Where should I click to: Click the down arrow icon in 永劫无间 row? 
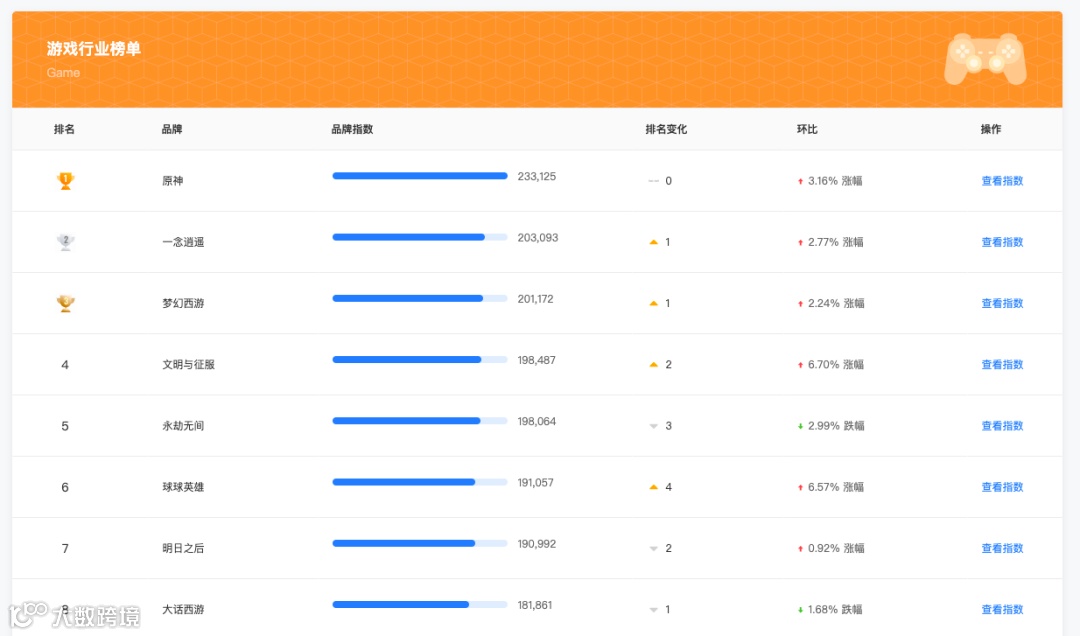click(x=654, y=427)
